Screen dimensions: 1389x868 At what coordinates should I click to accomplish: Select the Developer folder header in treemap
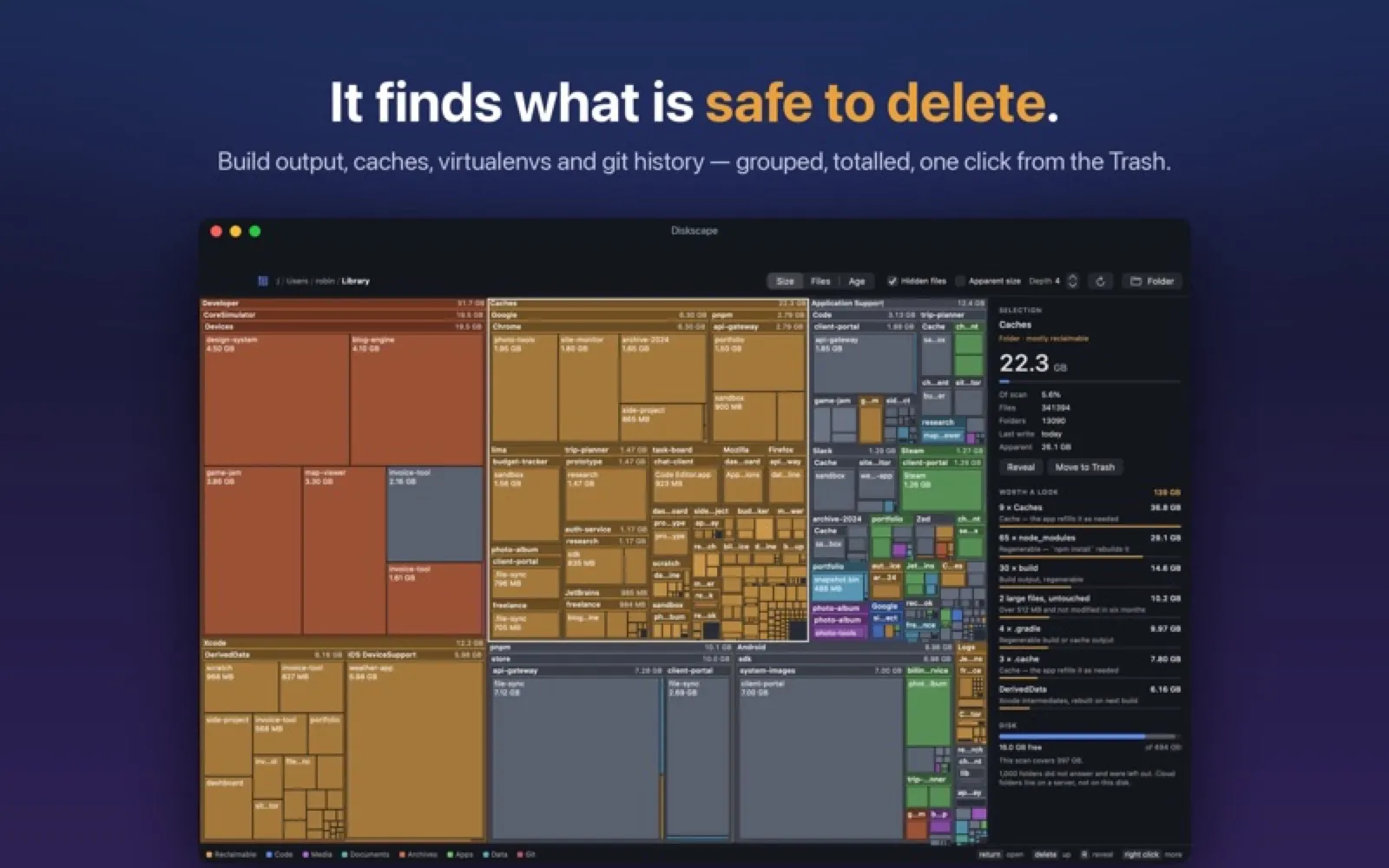coord(343,304)
